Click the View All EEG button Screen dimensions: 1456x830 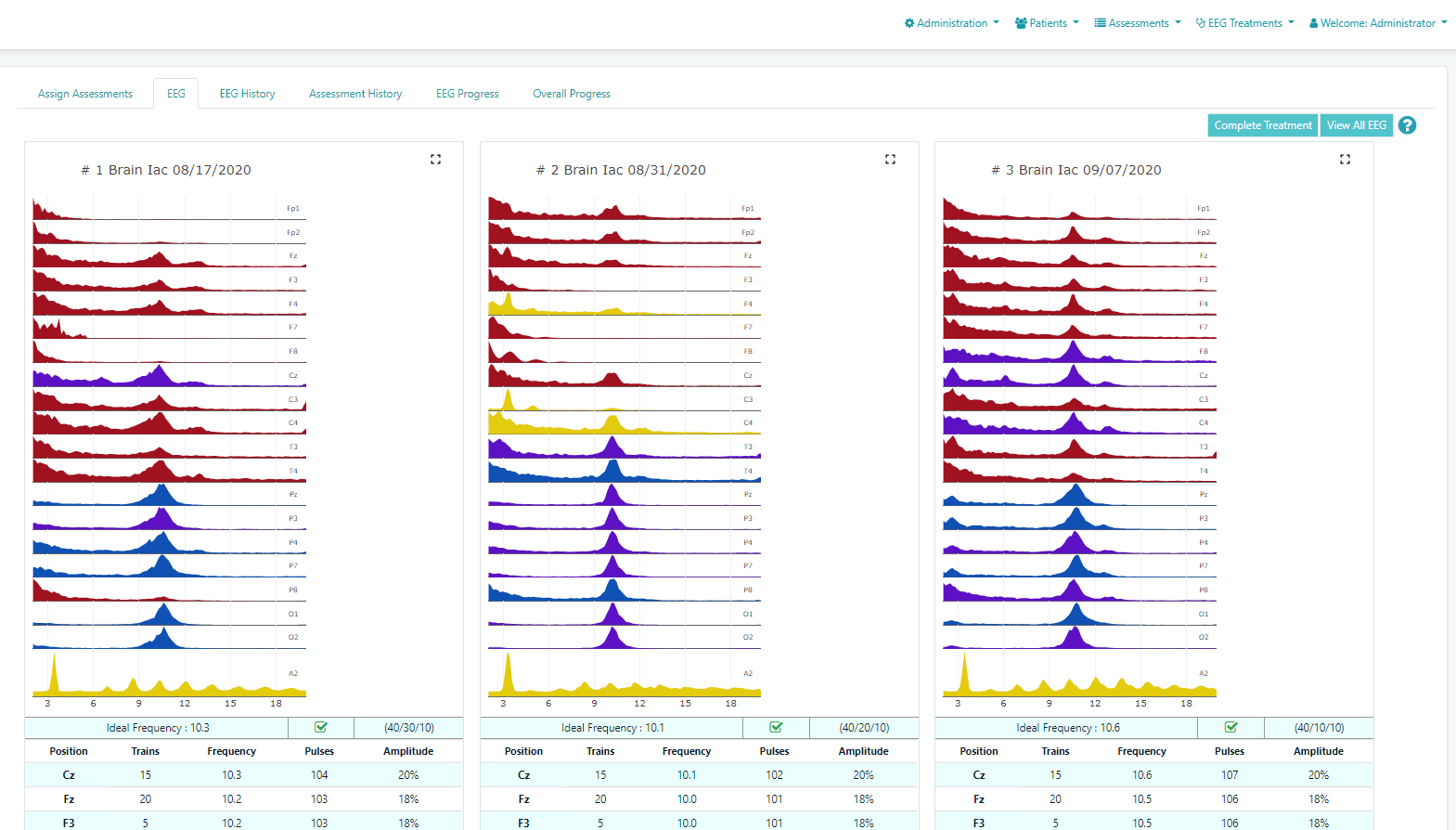(1357, 125)
